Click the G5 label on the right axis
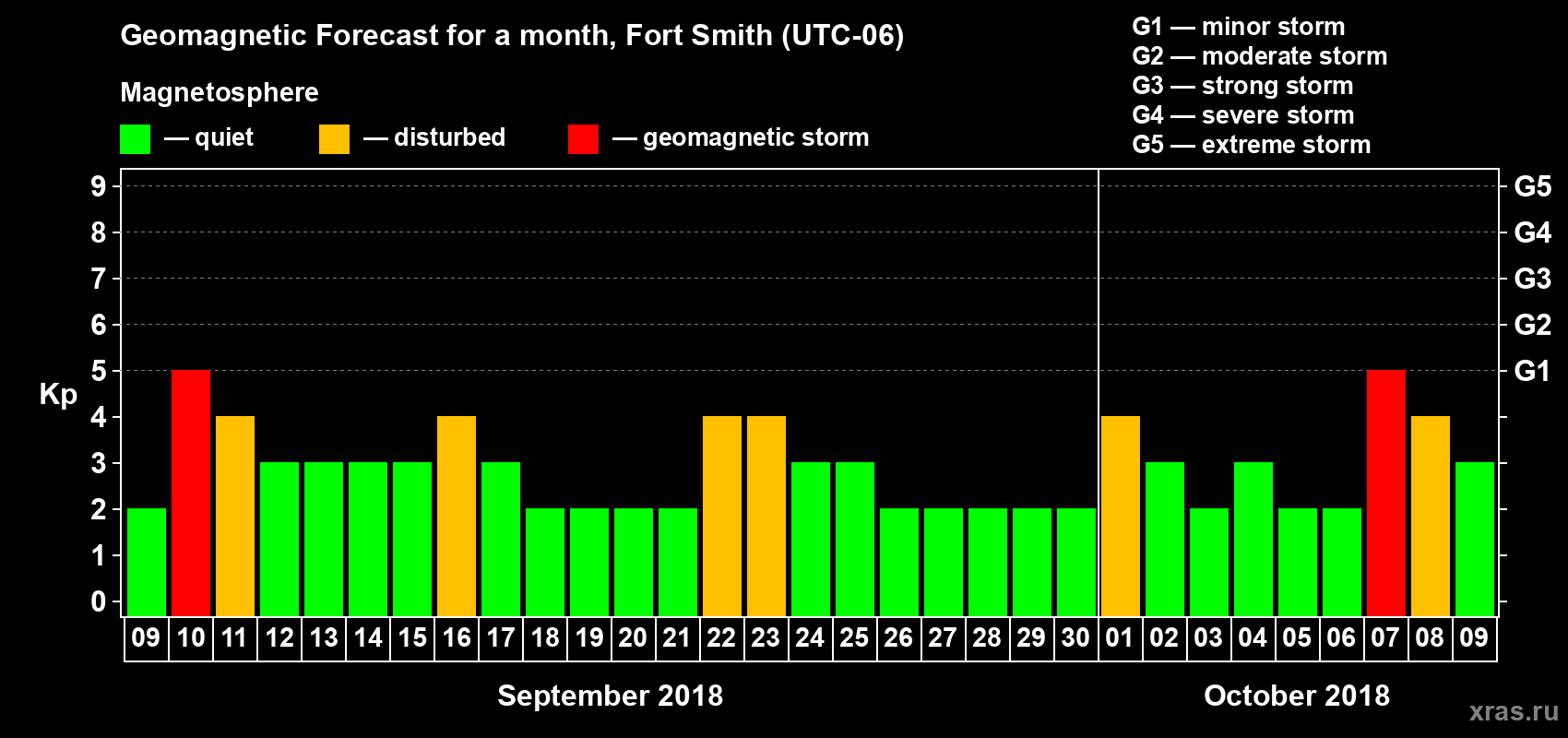Image resolution: width=1568 pixels, height=738 pixels. [x=1533, y=186]
